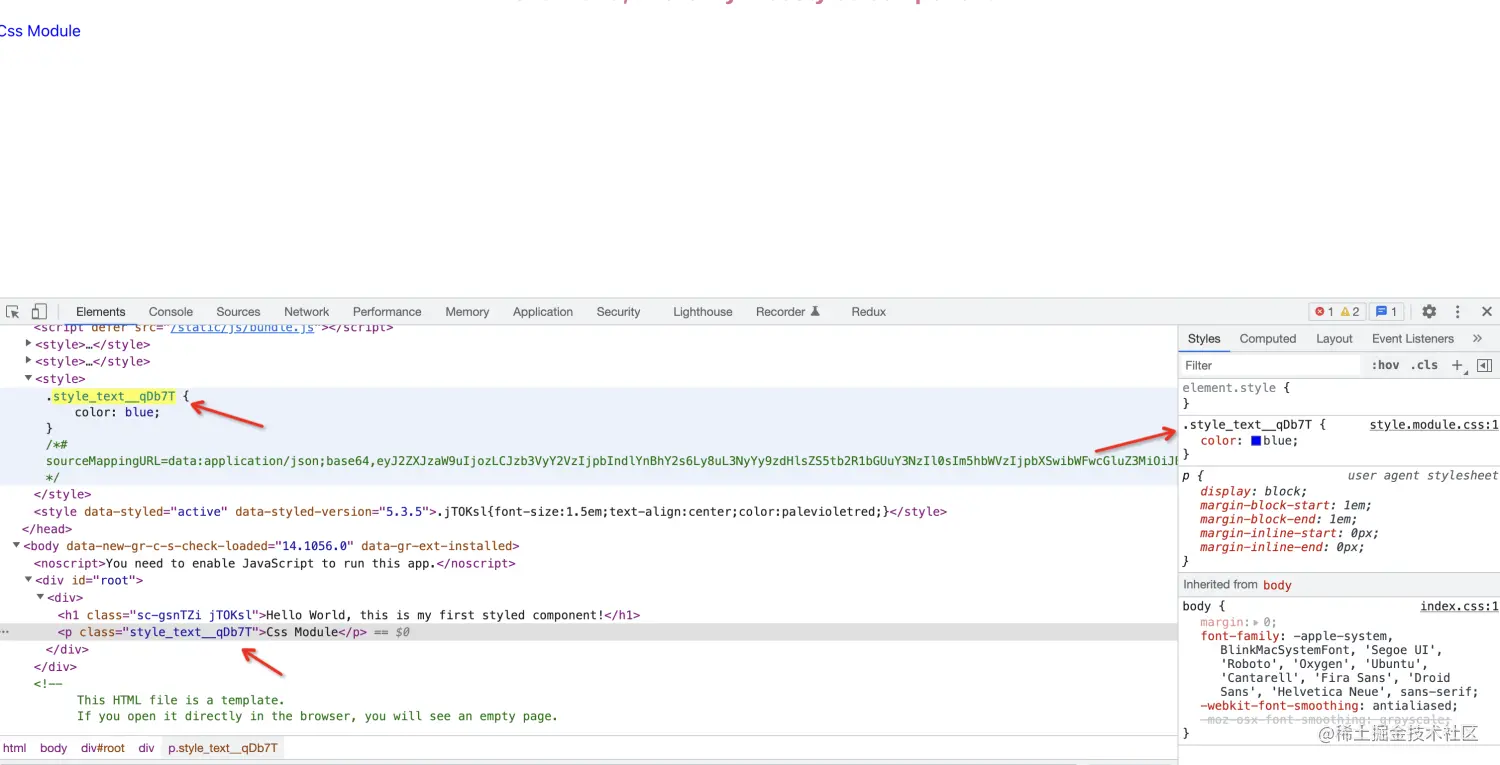The height and width of the screenshot is (765, 1500).
Task: Click the inherited from body link
Action: coord(1277,585)
